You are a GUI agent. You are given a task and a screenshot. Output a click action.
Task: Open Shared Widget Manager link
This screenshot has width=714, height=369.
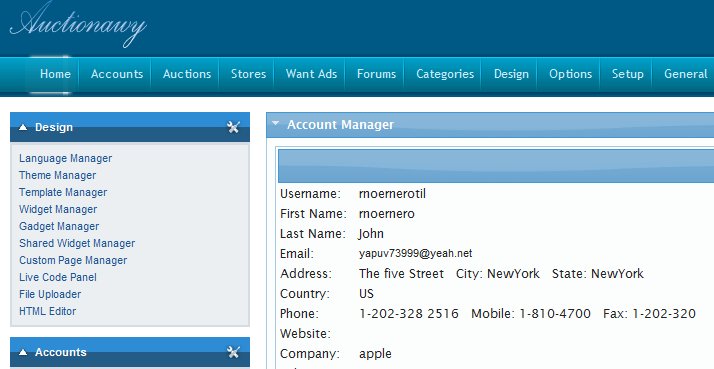coord(77,243)
